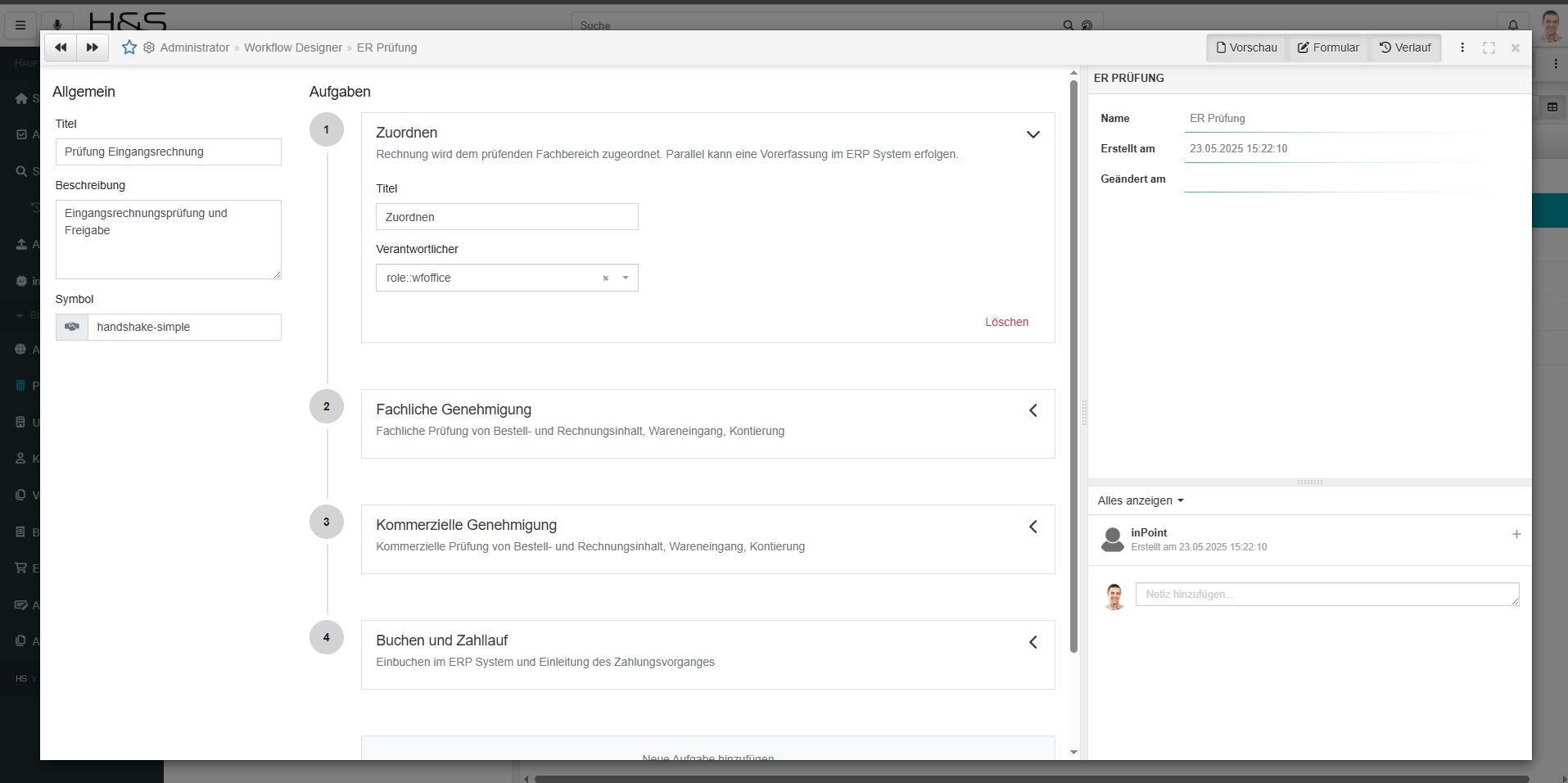This screenshot has width=1568, height=783.
Task: Go to previous record with double-left arrow
Action: coord(61,48)
